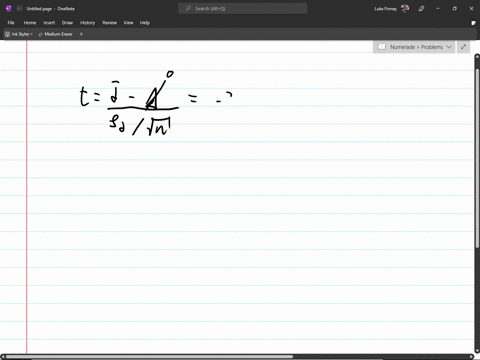480x360 pixels.
Task: Maximize the OneNote window
Action: click(x=454, y=9)
